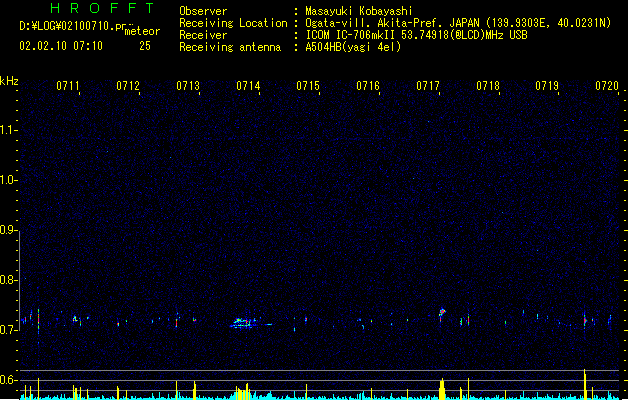Click the bright meteor echo near 0717
629x400 pixels.
tap(442, 313)
